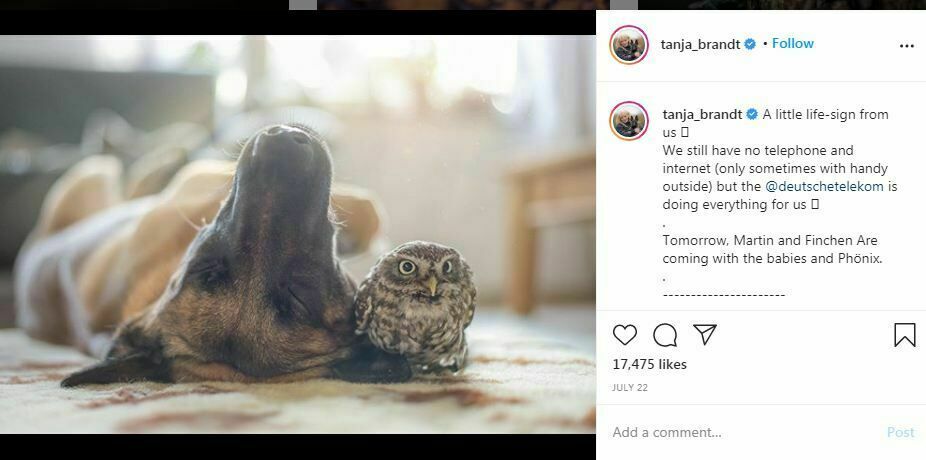Open comments via speech bubble icon
Viewport: 926px width, 460px height.
pos(665,335)
